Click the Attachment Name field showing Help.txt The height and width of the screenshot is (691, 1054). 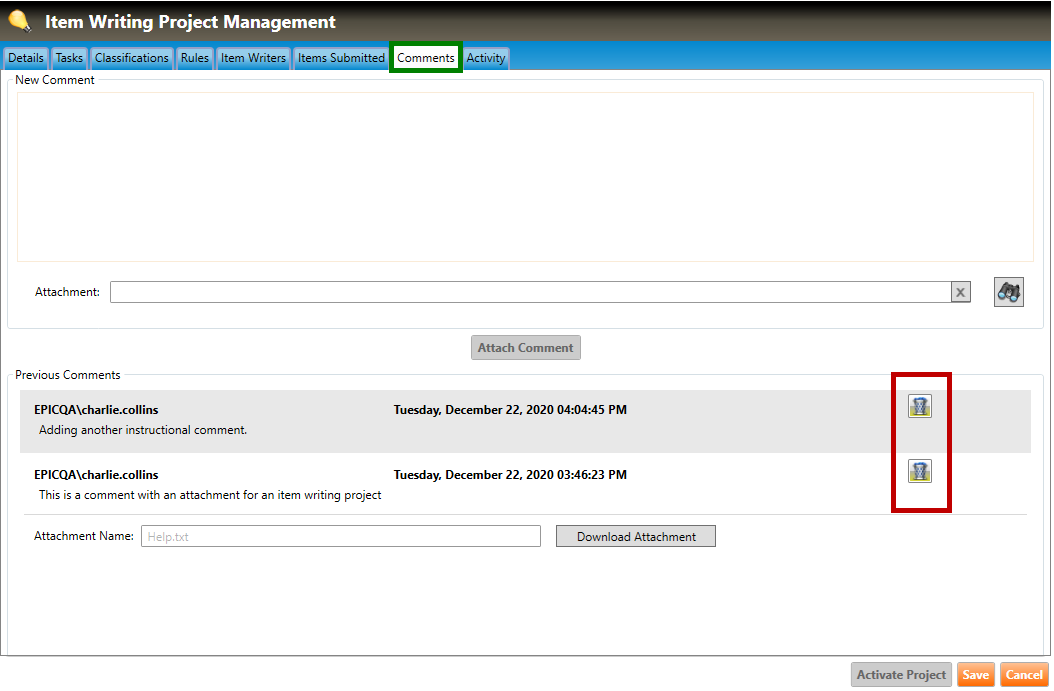tap(340, 537)
